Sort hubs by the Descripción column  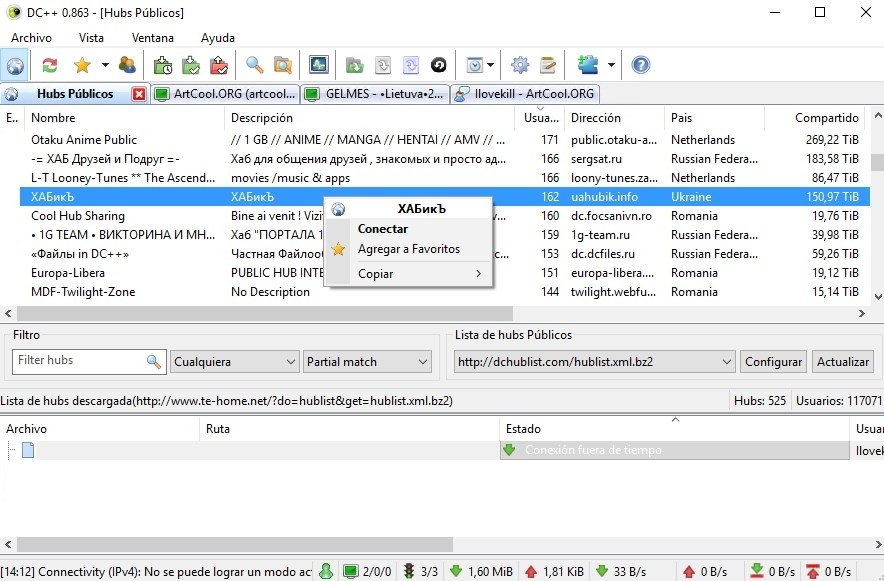tap(369, 118)
